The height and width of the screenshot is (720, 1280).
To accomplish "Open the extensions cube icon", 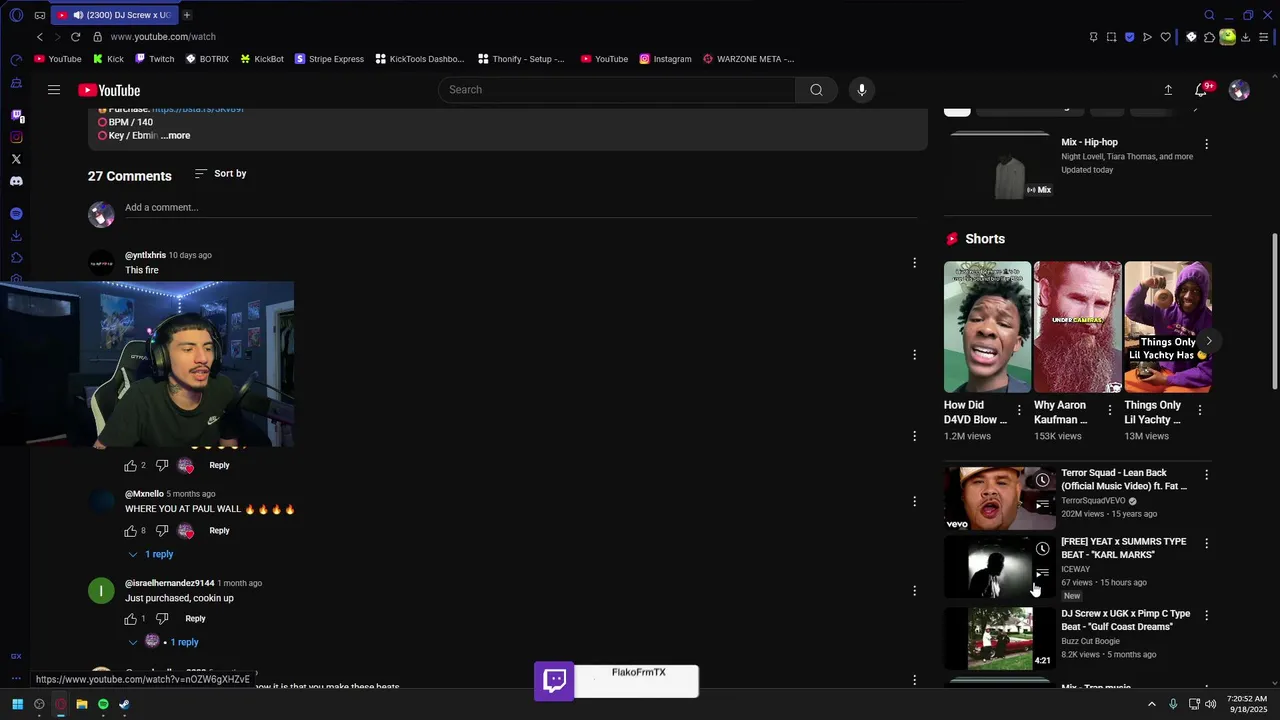I will coord(1209,37).
